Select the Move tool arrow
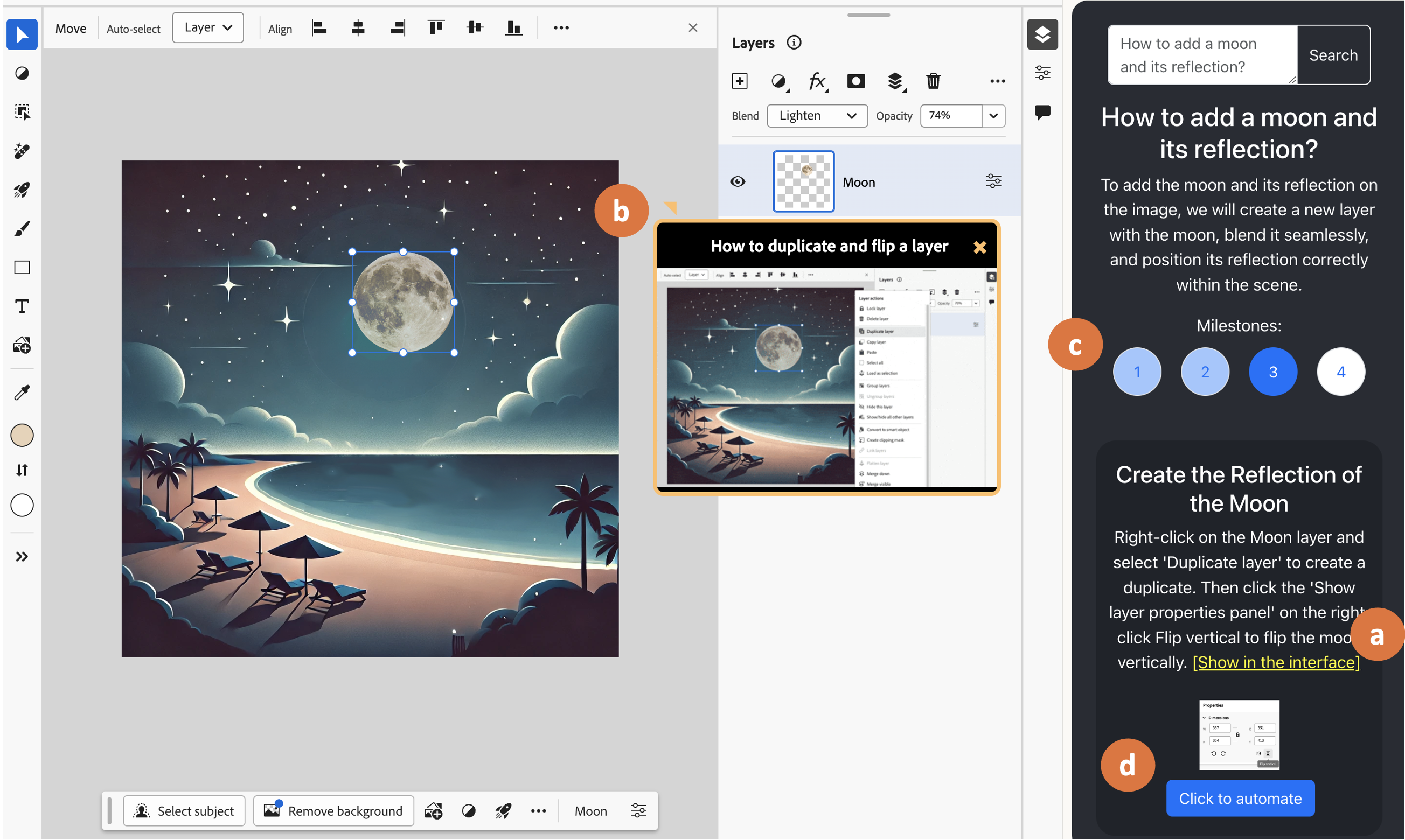Image resolution: width=1405 pixels, height=840 pixels. [22, 34]
